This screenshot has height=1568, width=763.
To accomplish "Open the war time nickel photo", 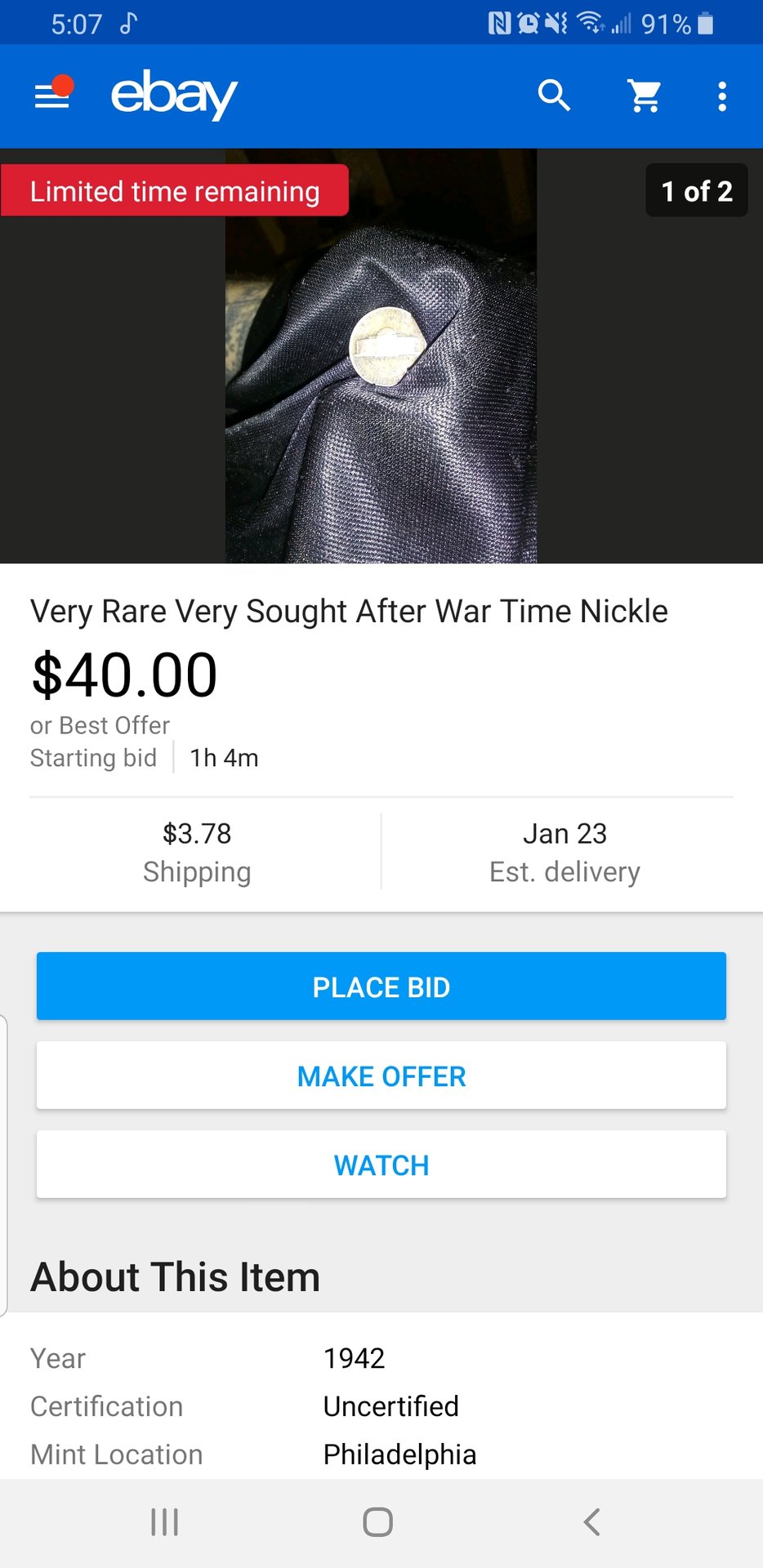I will tap(381, 356).
